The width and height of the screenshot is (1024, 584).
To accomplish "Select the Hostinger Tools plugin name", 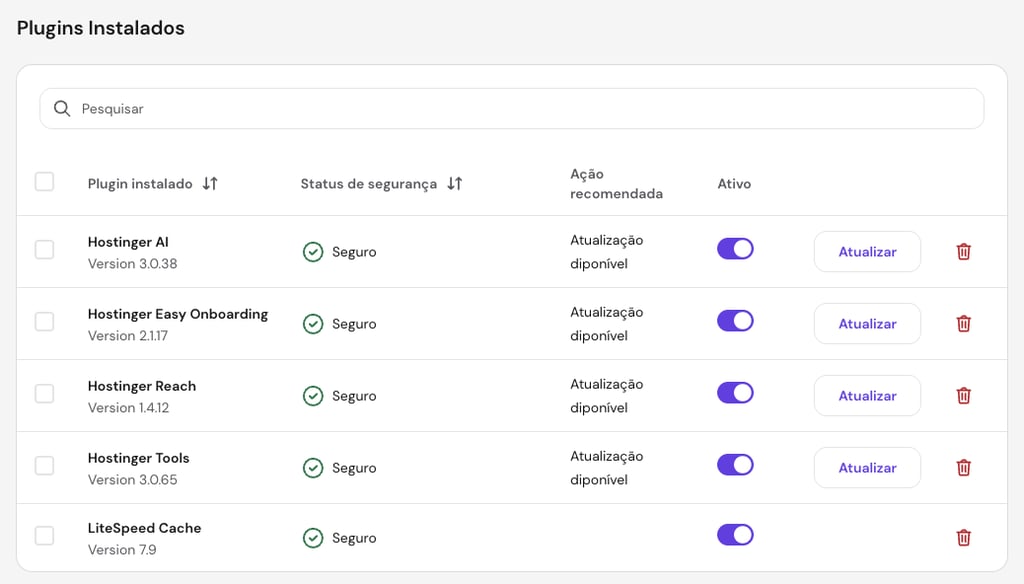I will pos(138,458).
